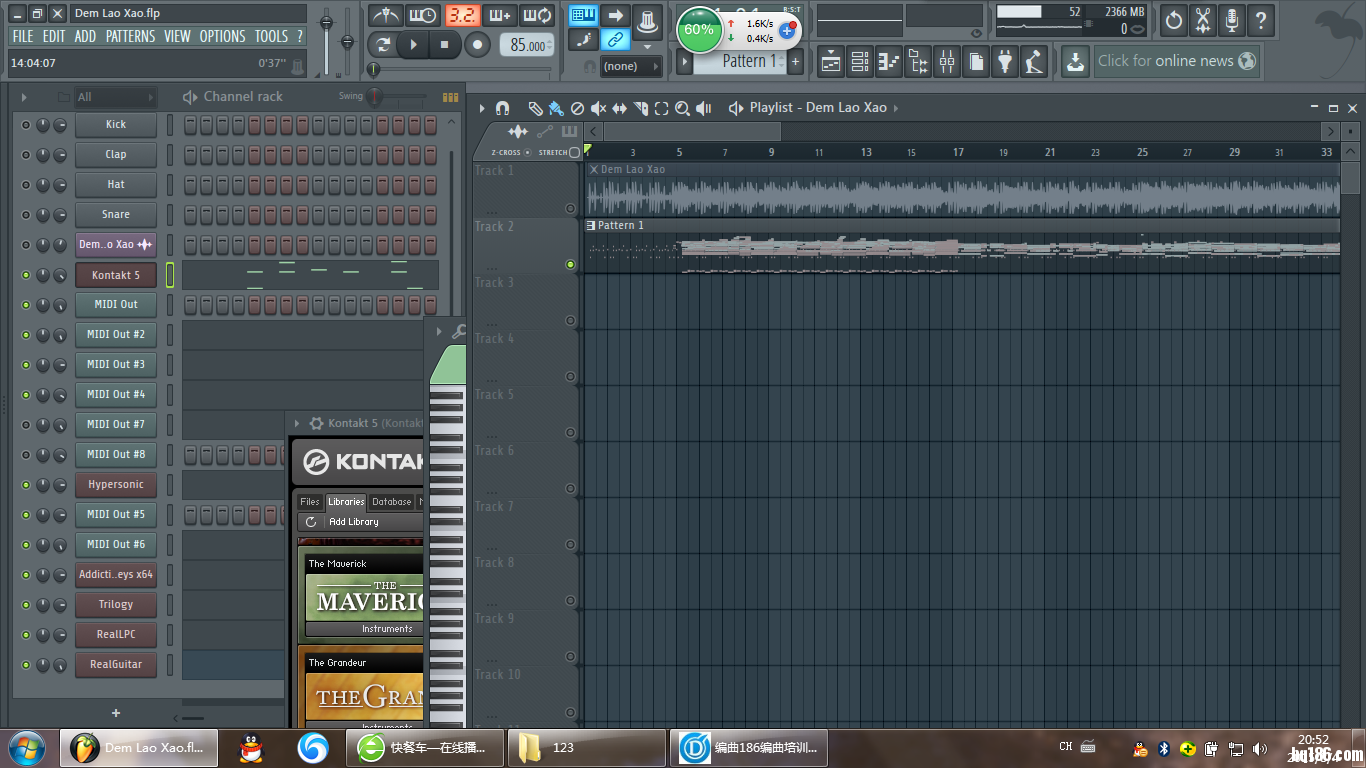The width and height of the screenshot is (1366, 768).
Task: Select the Paint brush tool in playlist
Action: (555, 108)
